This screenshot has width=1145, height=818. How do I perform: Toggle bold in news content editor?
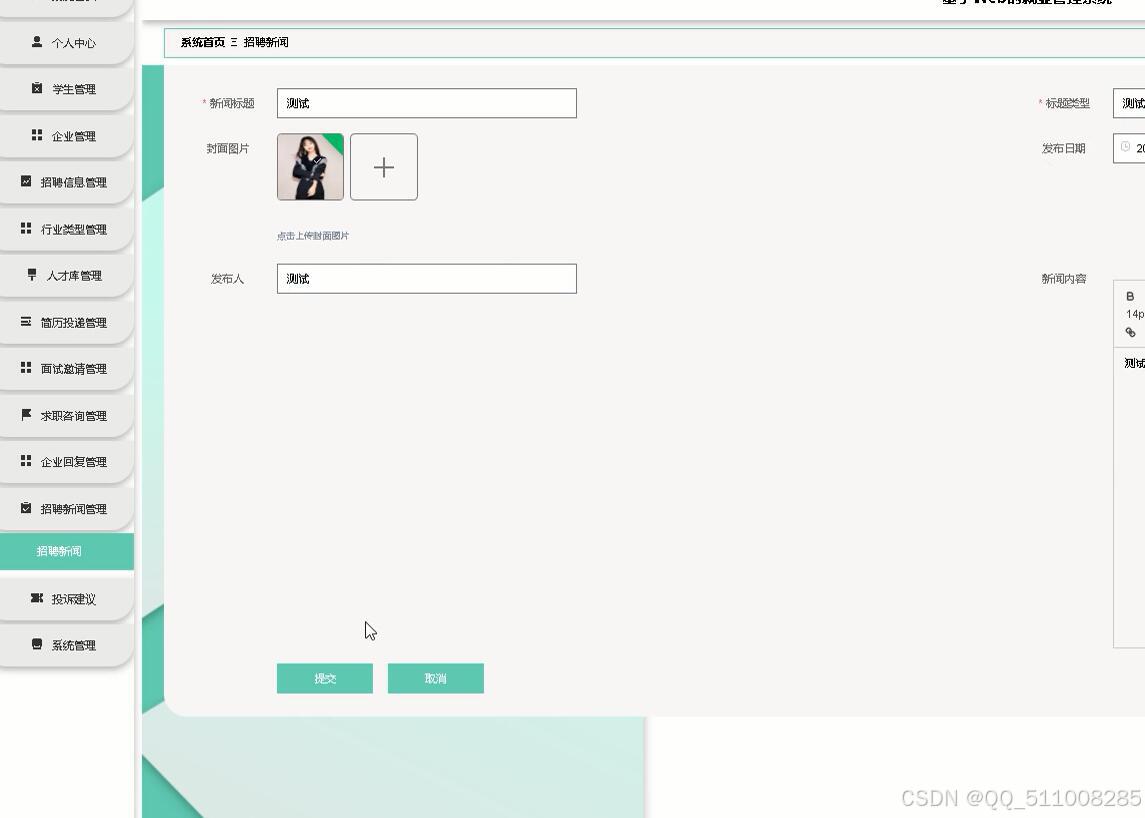click(1130, 296)
